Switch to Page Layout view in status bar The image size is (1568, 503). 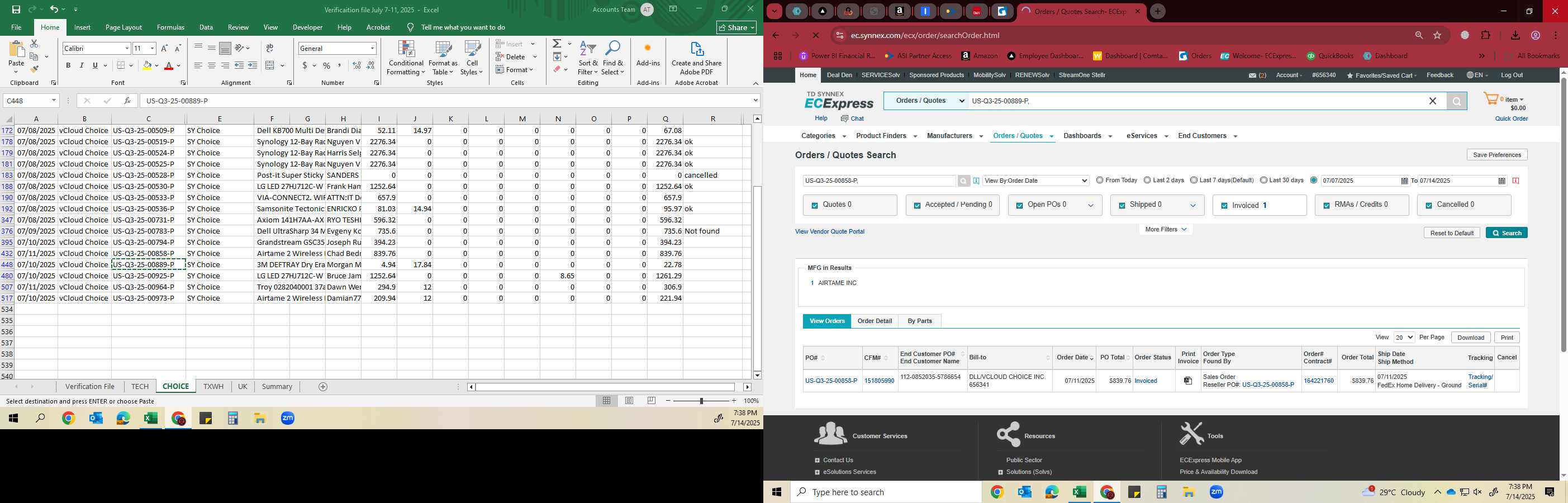(629, 401)
